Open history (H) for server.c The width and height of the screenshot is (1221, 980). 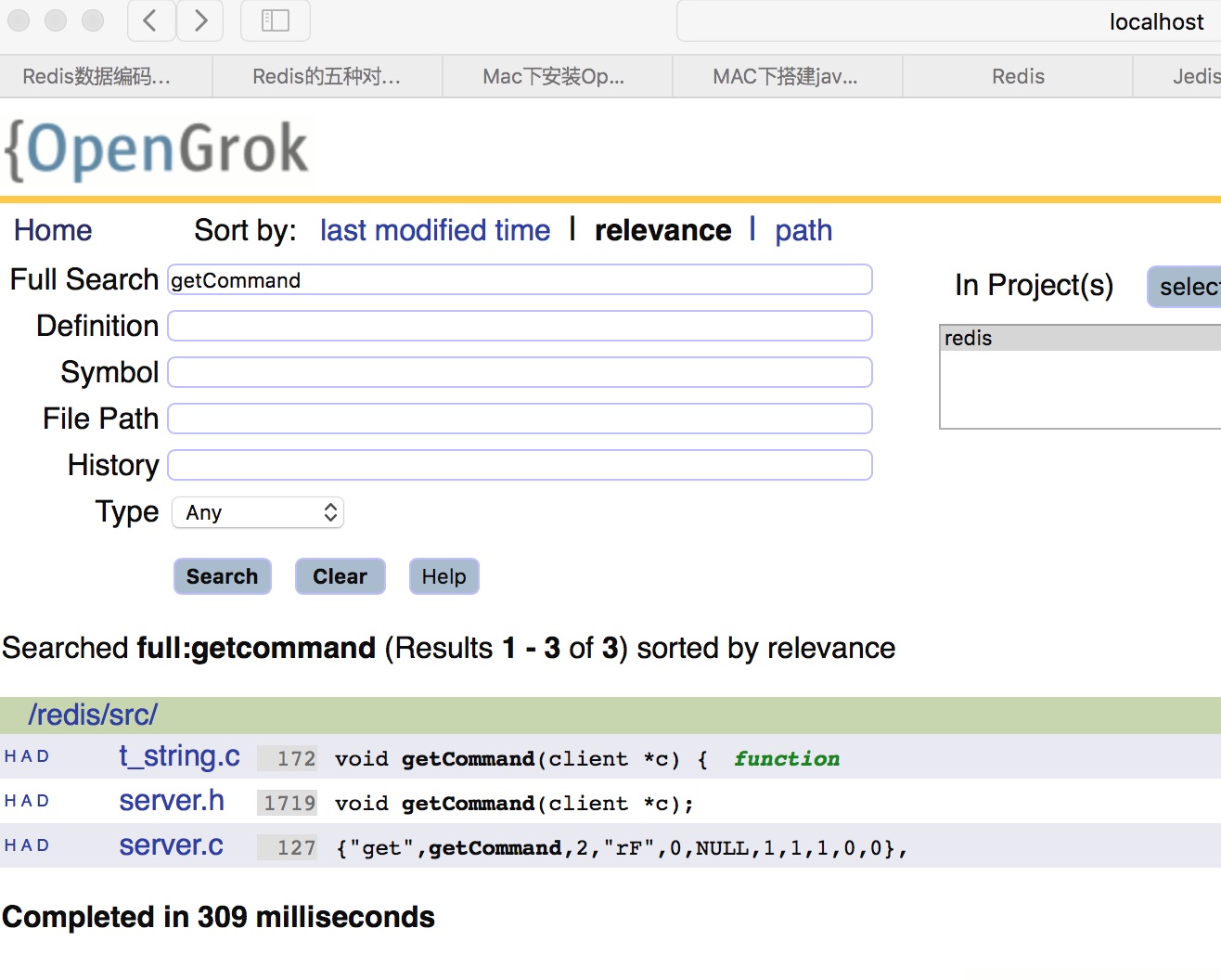pos(9,845)
